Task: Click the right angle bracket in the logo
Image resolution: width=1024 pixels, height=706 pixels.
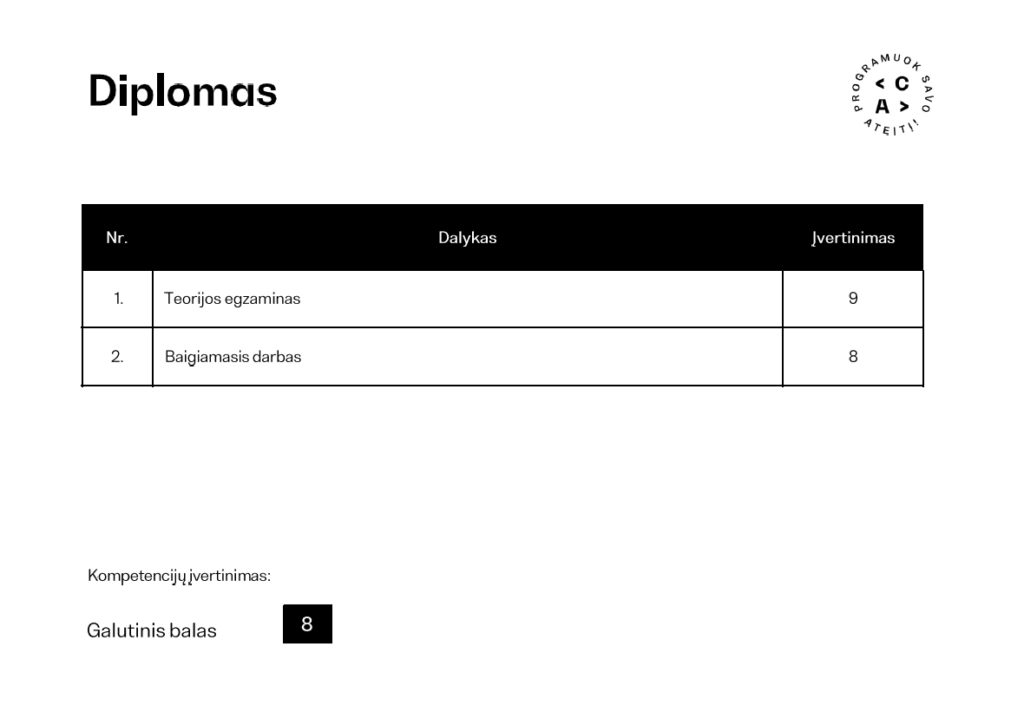Action: click(x=903, y=106)
